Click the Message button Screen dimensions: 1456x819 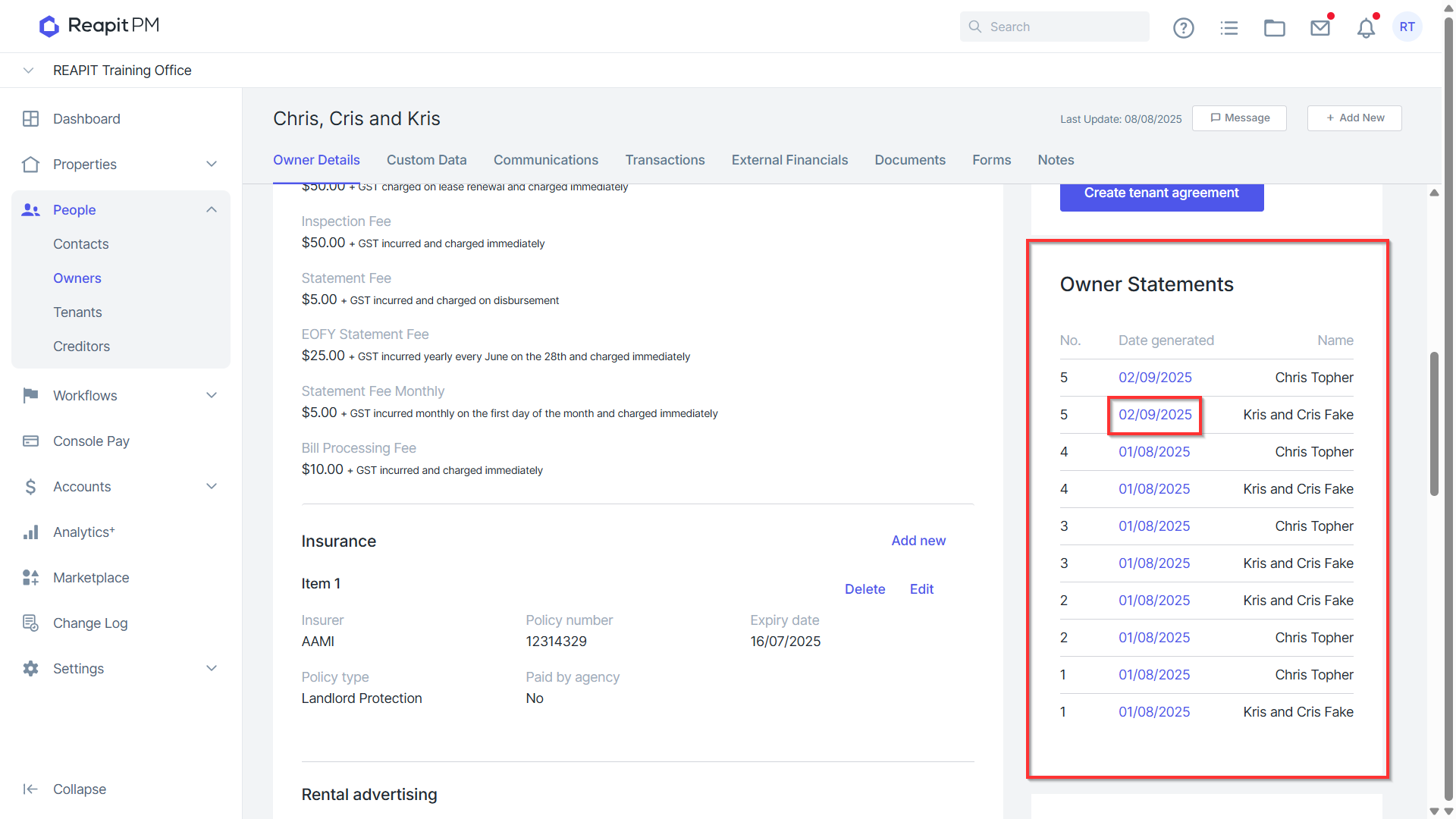[1239, 118]
